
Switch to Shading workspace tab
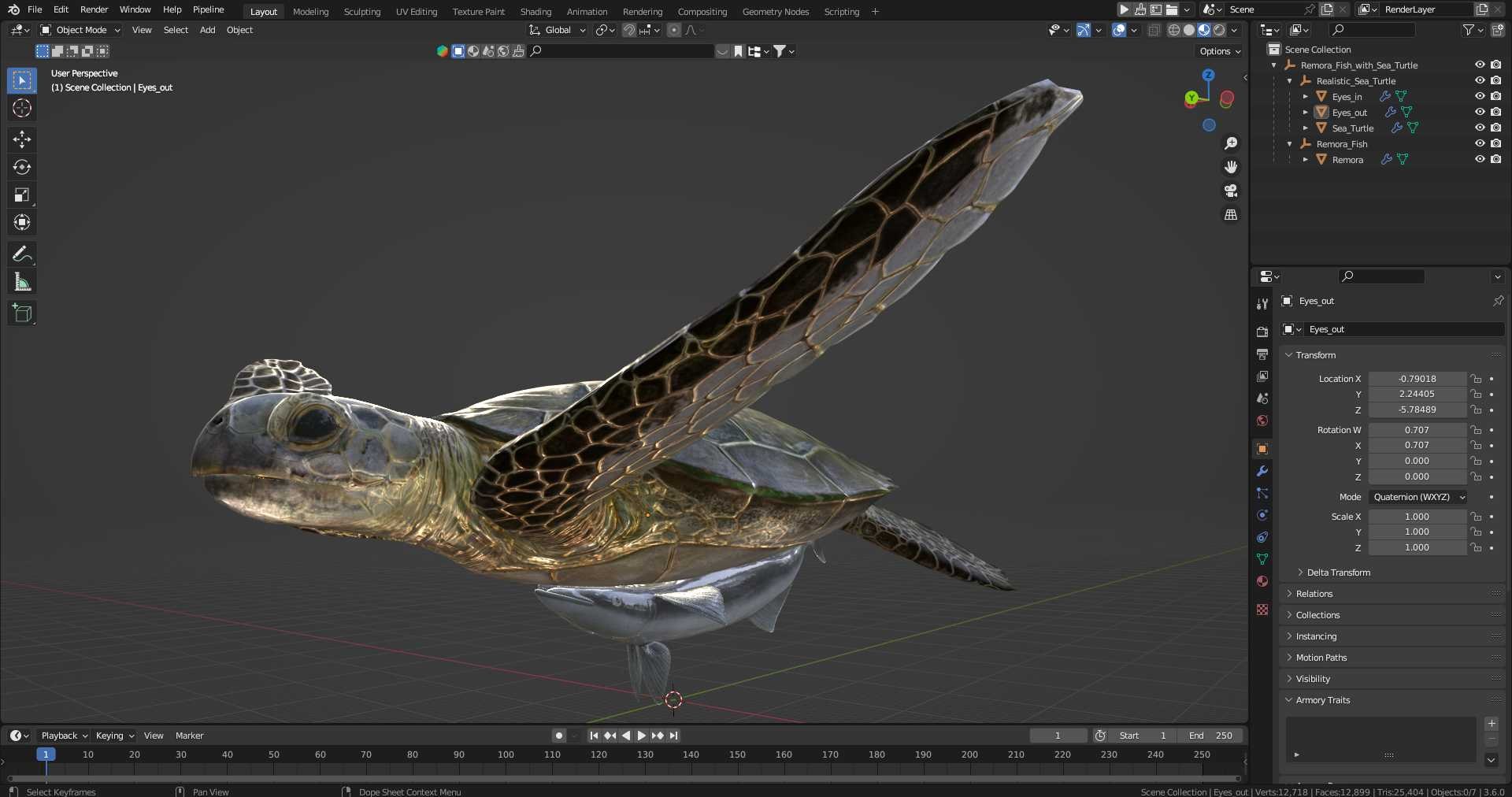click(535, 12)
